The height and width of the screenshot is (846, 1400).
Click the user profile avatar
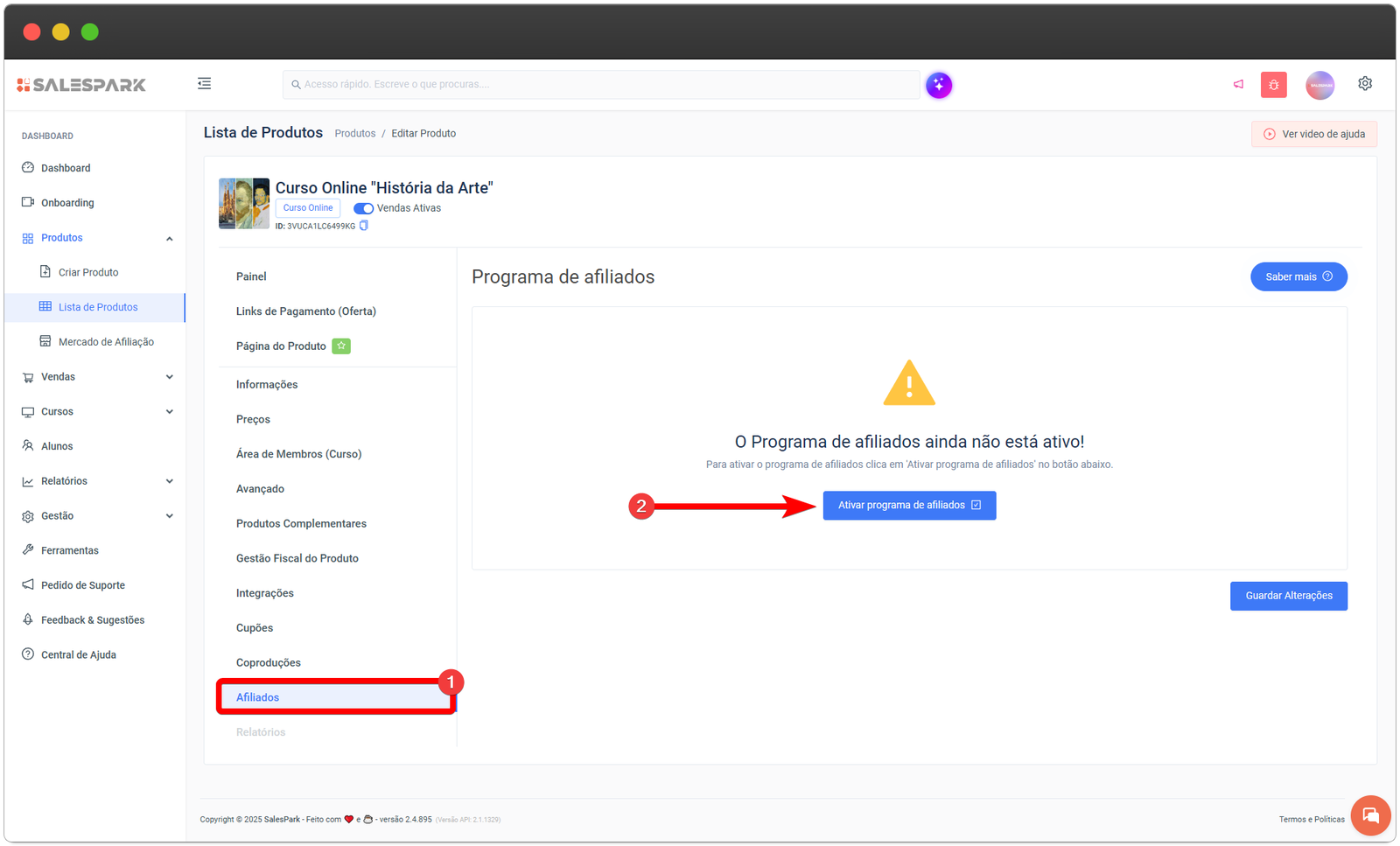tap(1319, 85)
